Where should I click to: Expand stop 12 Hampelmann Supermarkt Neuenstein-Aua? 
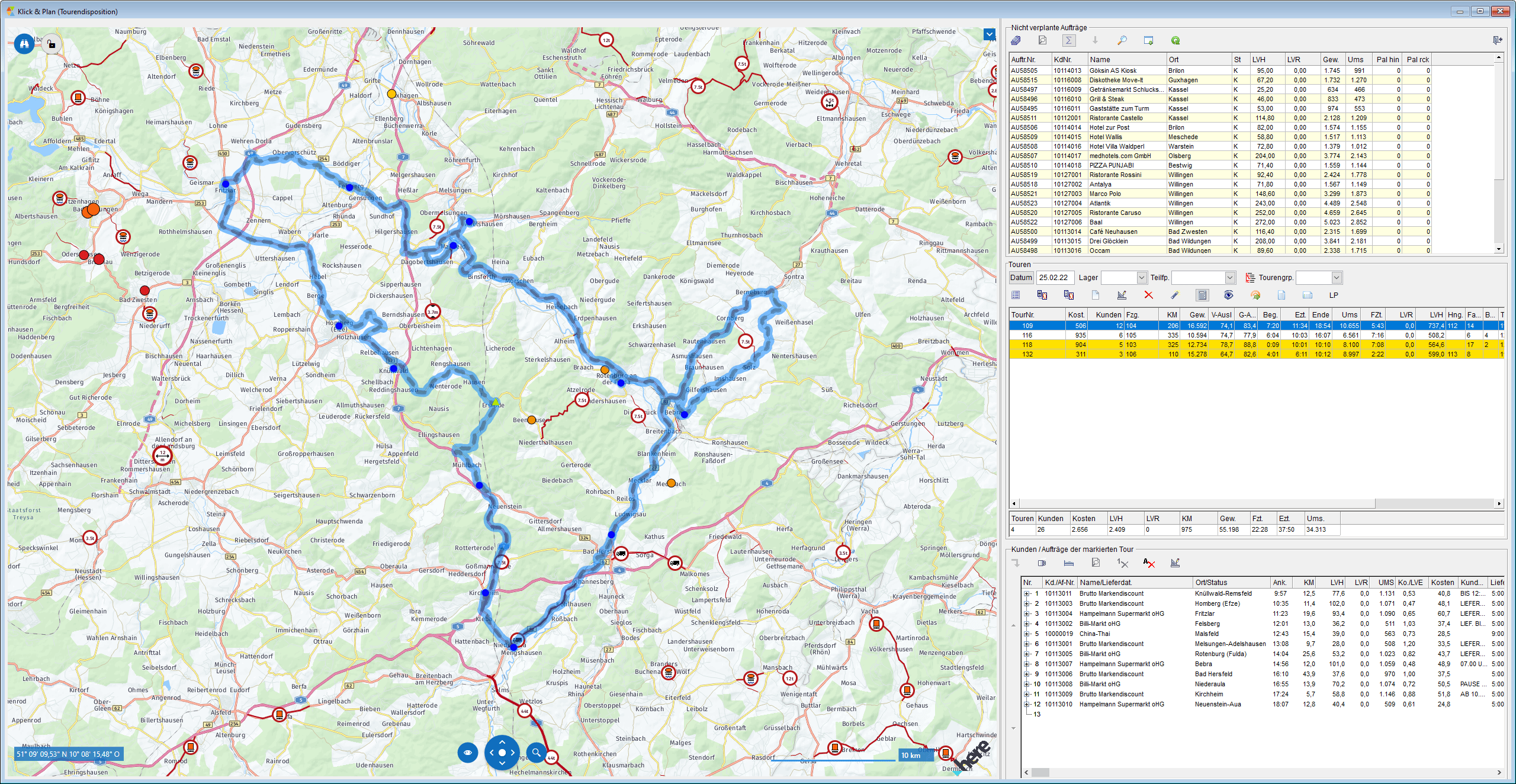click(1027, 704)
